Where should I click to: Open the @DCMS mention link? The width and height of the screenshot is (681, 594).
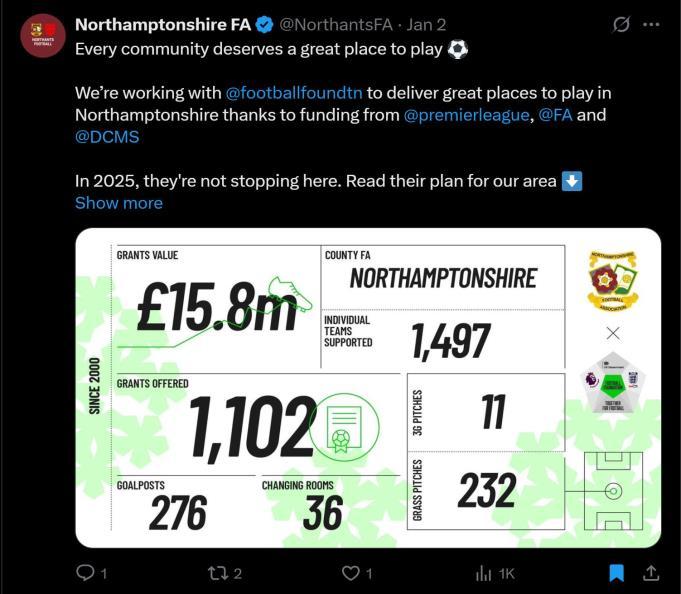(x=107, y=137)
